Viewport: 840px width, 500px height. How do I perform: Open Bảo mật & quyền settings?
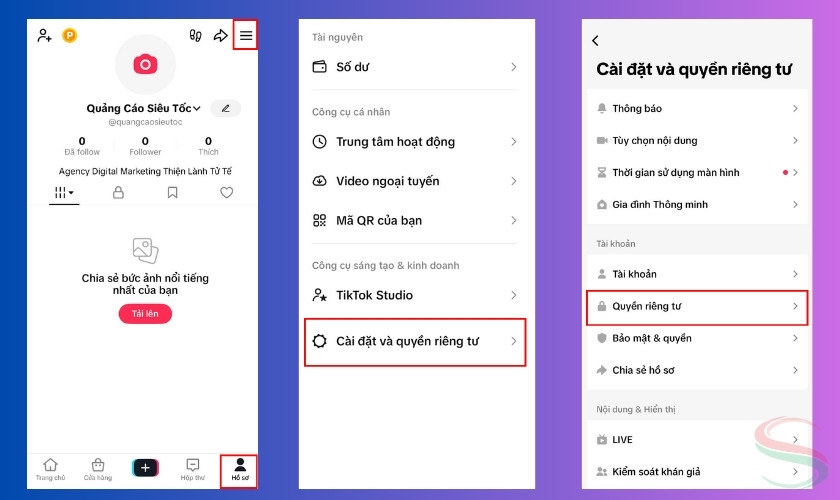pyautogui.click(x=697, y=338)
